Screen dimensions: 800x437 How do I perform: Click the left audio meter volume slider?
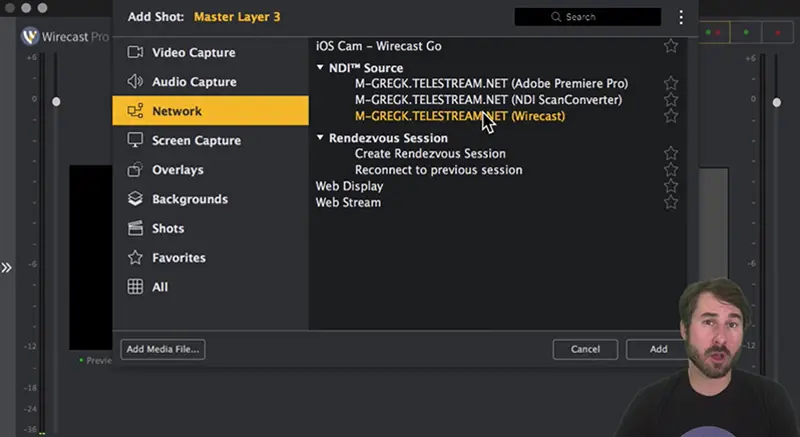tap(56, 101)
